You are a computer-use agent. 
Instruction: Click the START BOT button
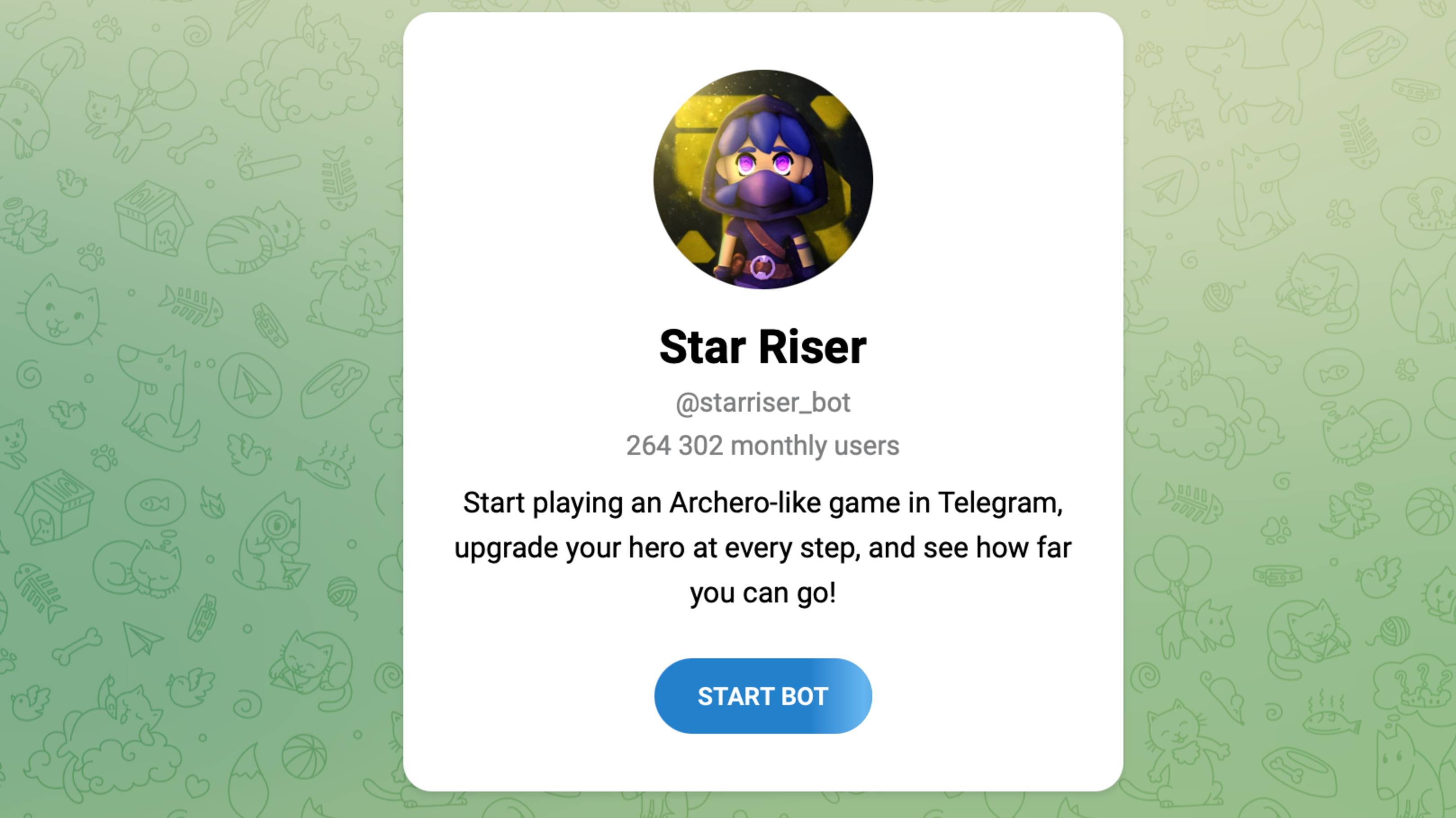pyautogui.click(x=763, y=696)
